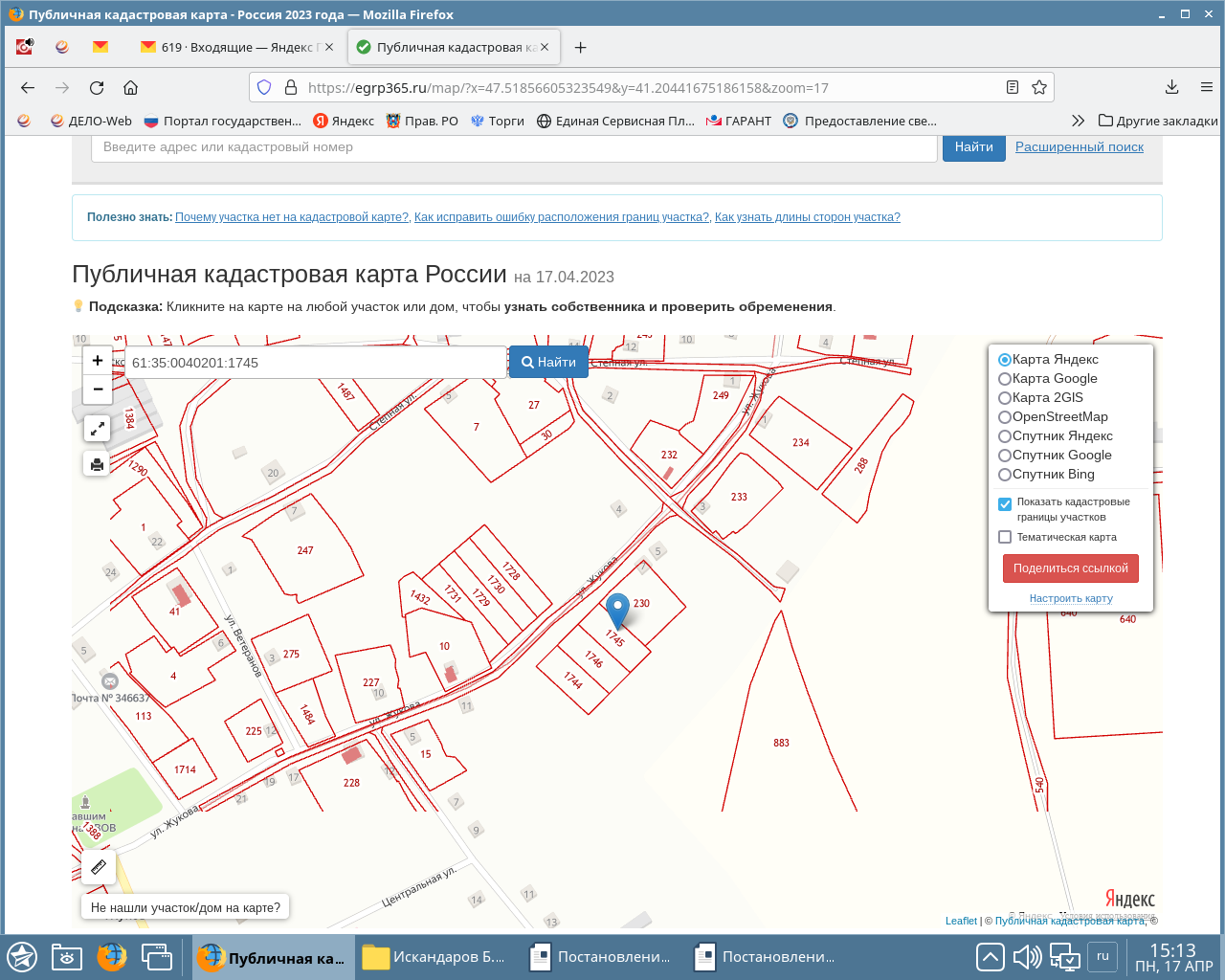Zoom out on the cadastral map
1225x980 pixels.
[97, 389]
